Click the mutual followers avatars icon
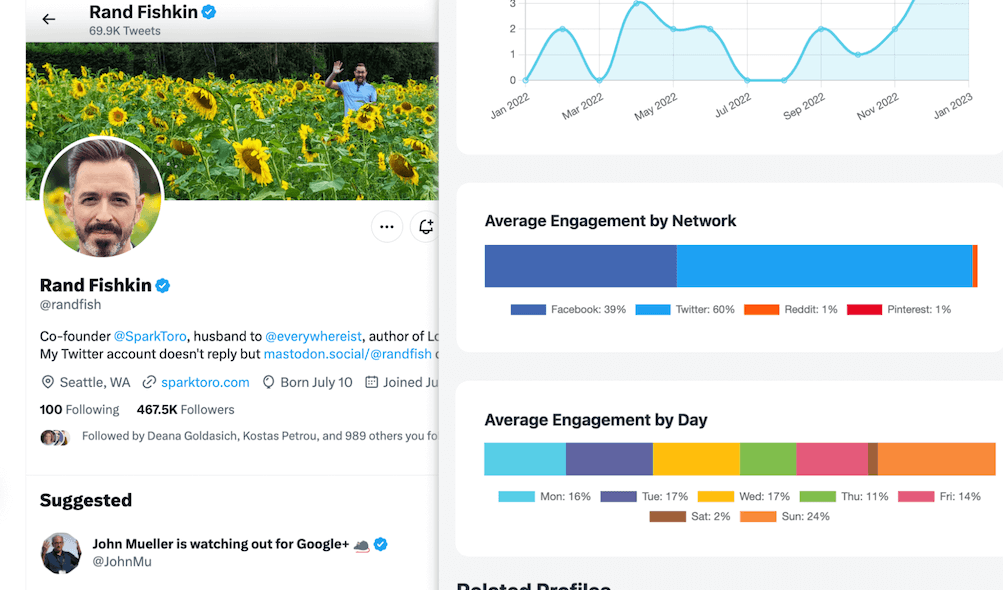The height and width of the screenshot is (590, 1003). (54, 437)
